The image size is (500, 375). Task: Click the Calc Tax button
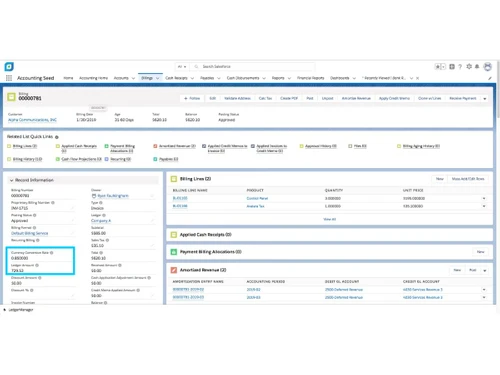pyautogui.click(x=265, y=98)
